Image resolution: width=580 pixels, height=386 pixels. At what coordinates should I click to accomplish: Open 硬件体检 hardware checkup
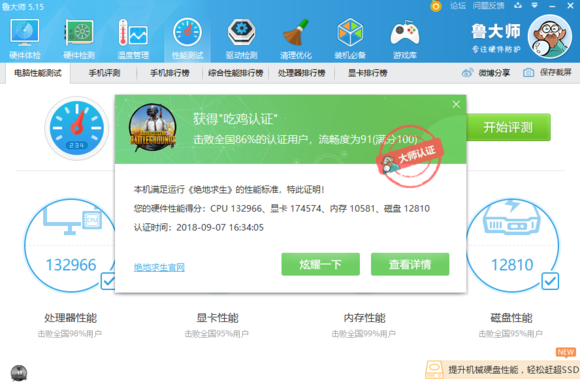[25, 38]
